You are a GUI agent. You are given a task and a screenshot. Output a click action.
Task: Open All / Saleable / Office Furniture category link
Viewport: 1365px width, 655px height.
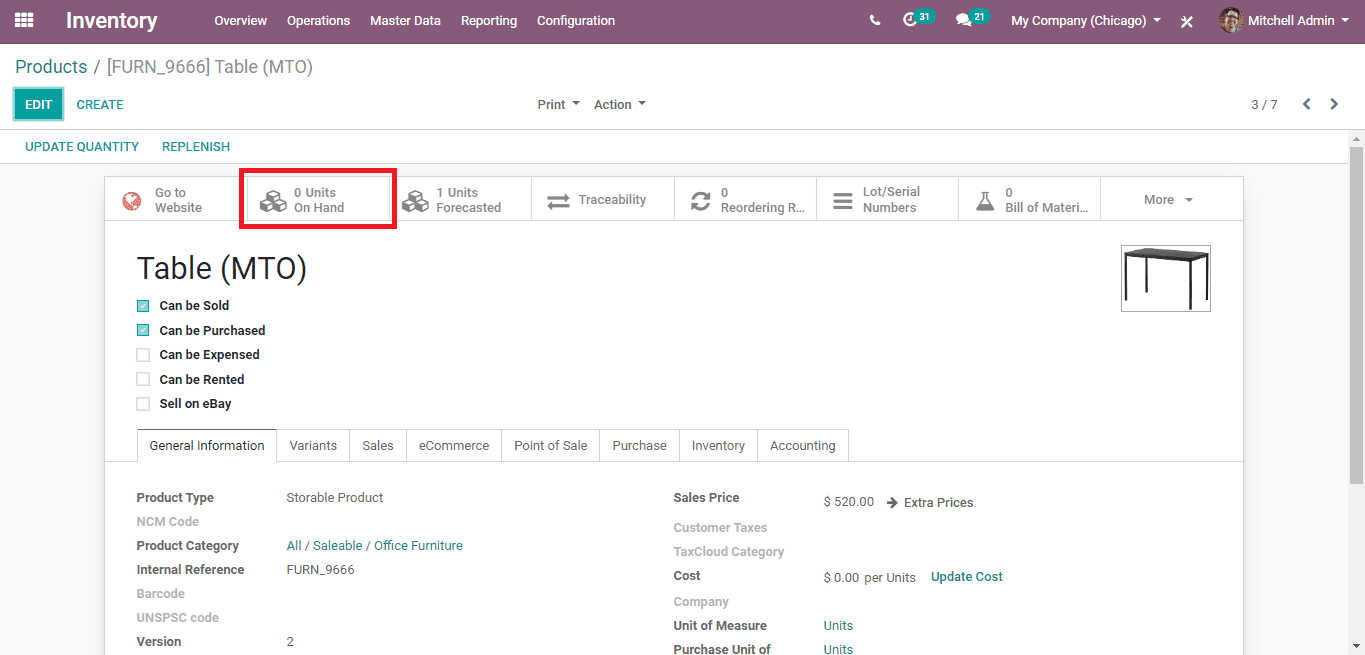click(374, 546)
